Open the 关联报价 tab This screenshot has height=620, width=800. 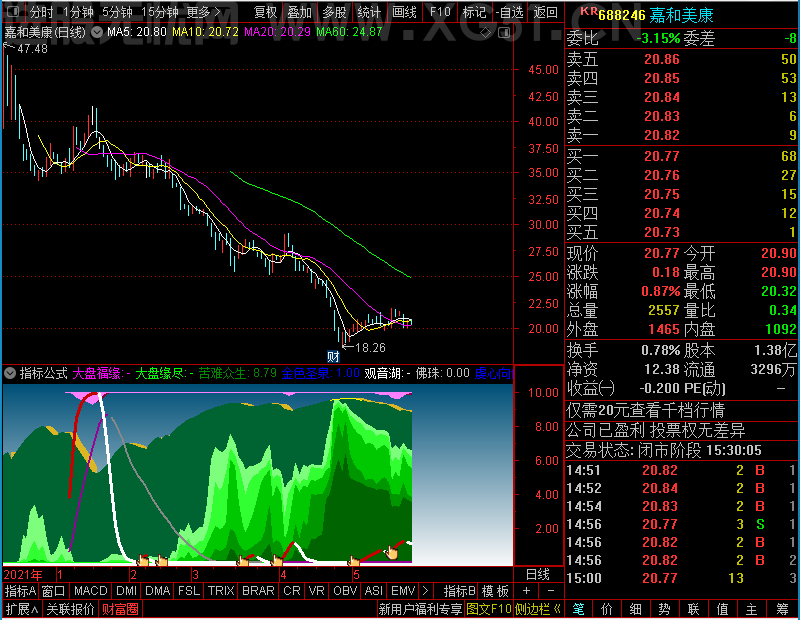[70, 609]
